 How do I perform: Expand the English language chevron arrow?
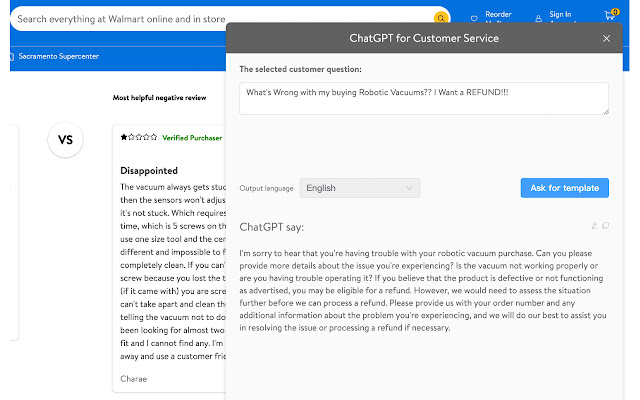click(x=409, y=188)
